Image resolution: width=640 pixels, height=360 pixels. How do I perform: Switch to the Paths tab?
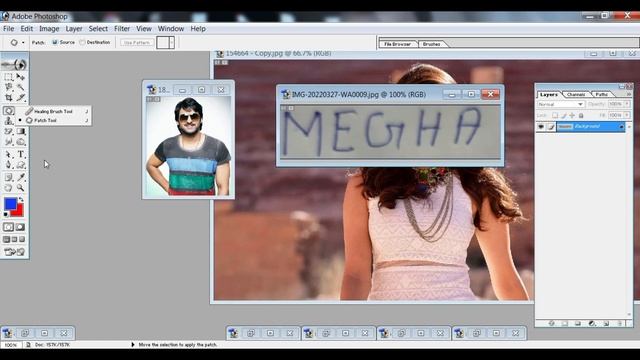[x=602, y=94]
